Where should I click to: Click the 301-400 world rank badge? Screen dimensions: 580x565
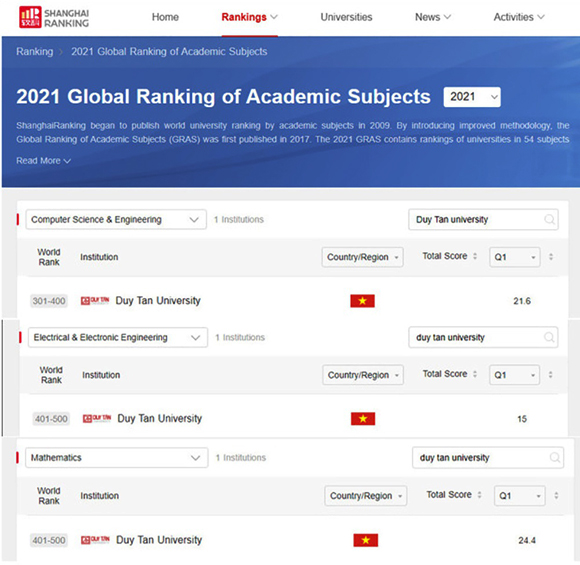coord(49,301)
